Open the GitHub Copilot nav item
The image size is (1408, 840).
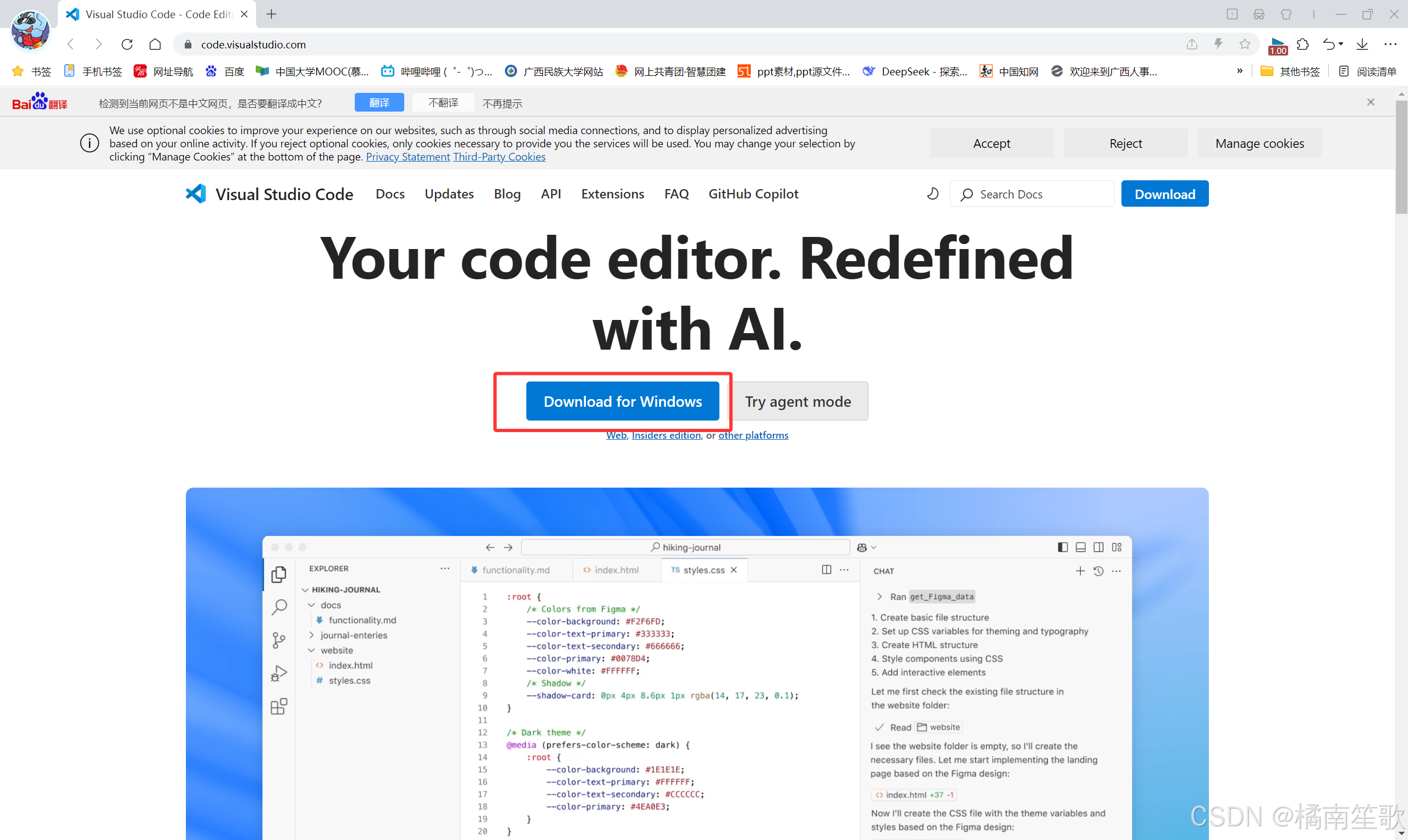753,194
